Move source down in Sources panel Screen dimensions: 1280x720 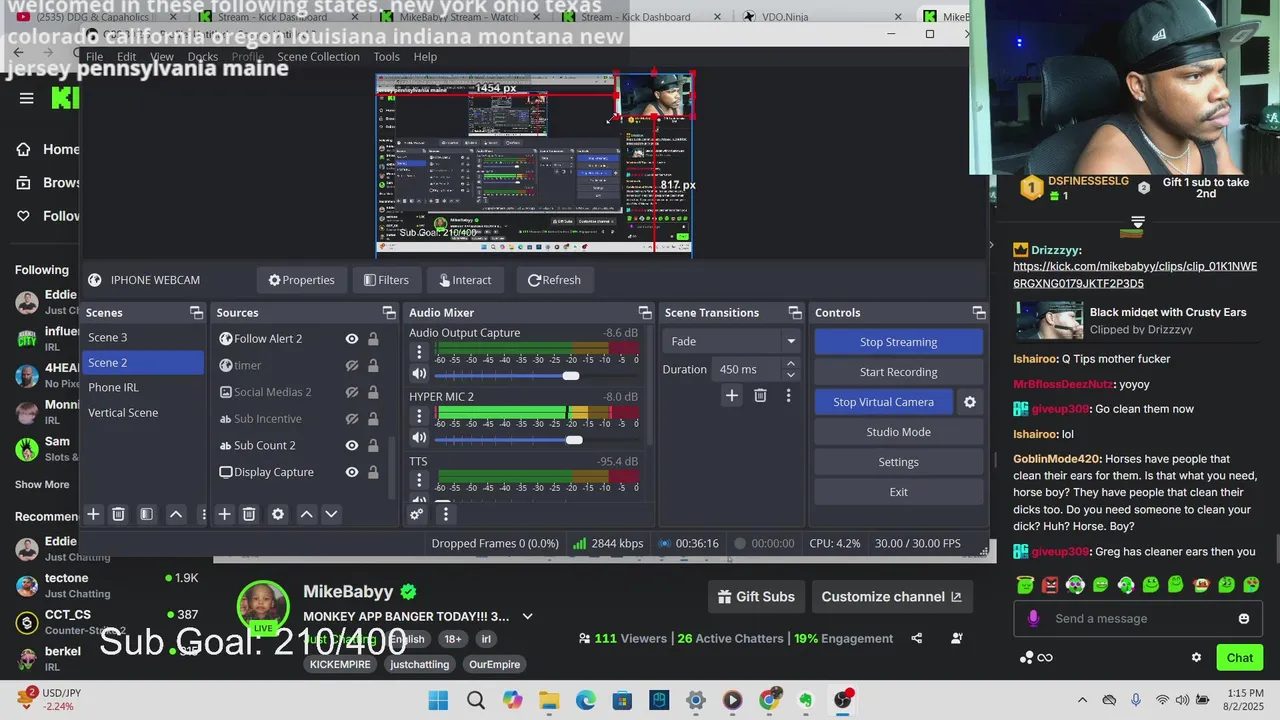point(331,514)
